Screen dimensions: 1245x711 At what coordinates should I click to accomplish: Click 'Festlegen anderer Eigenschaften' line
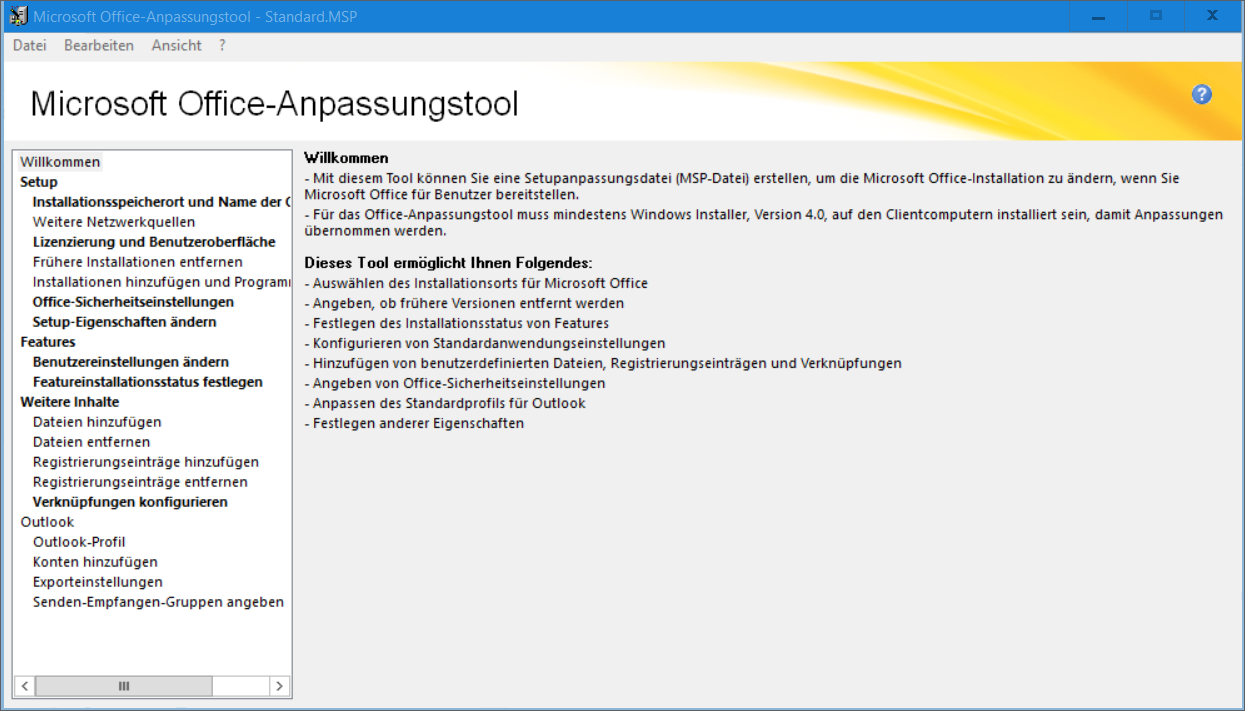tap(414, 423)
